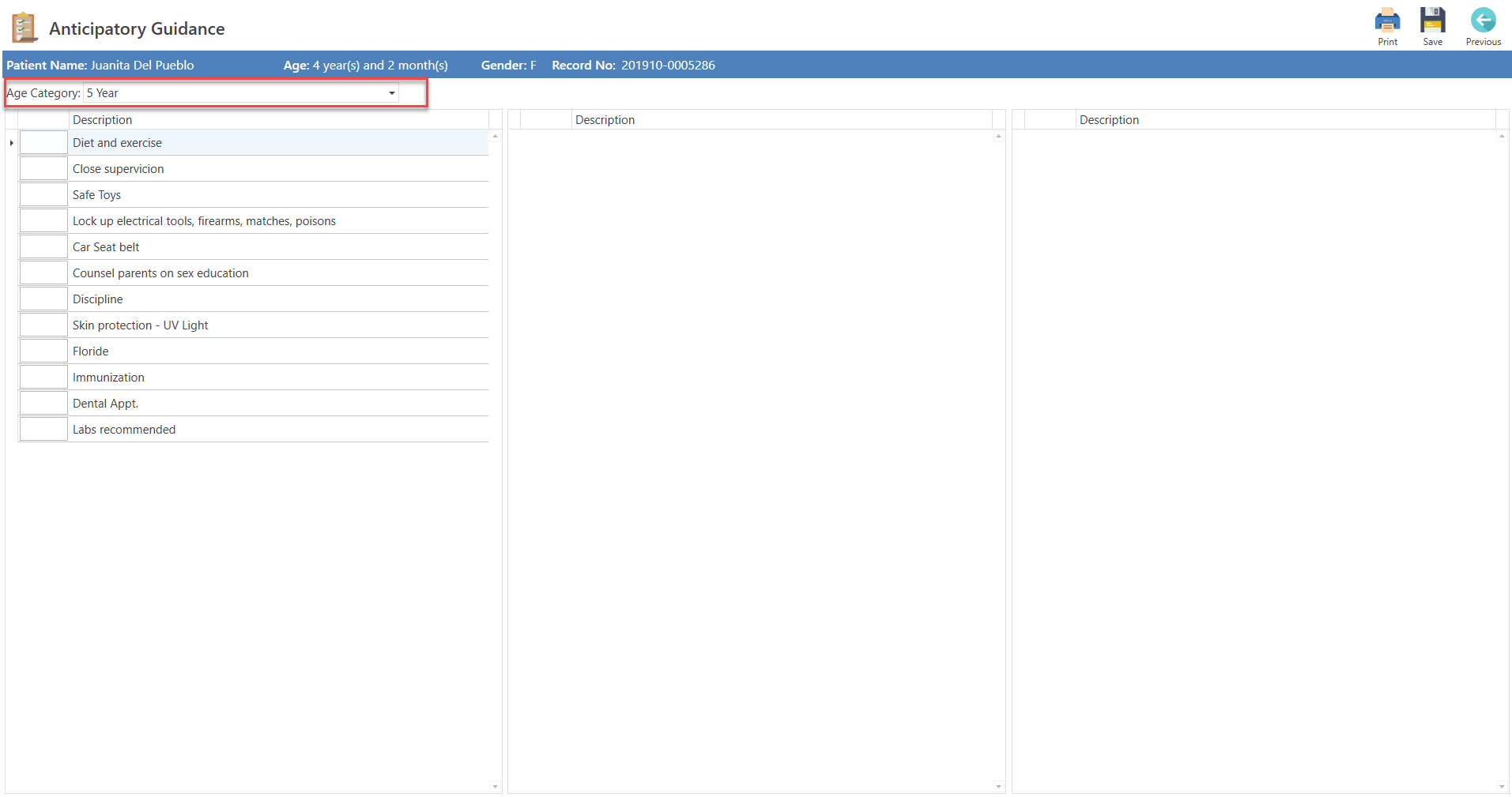Click the middle list's Description column header
Image resolution: width=1512 pixels, height=797 pixels.
pyautogui.click(x=782, y=120)
